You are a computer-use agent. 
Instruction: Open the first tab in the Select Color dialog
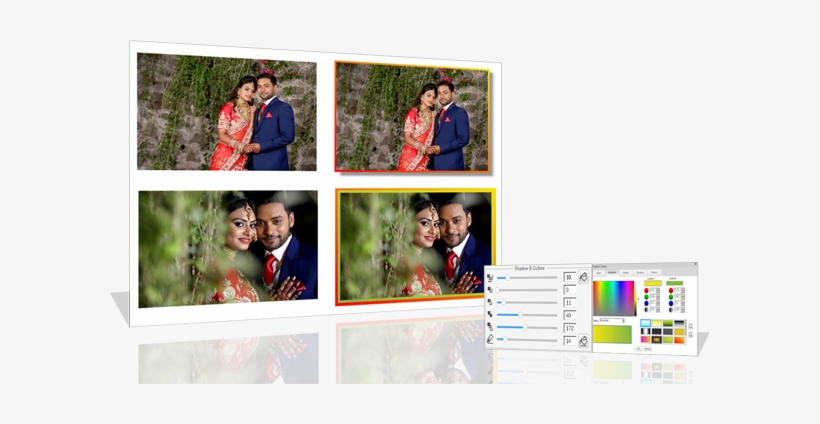pos(599,272)
